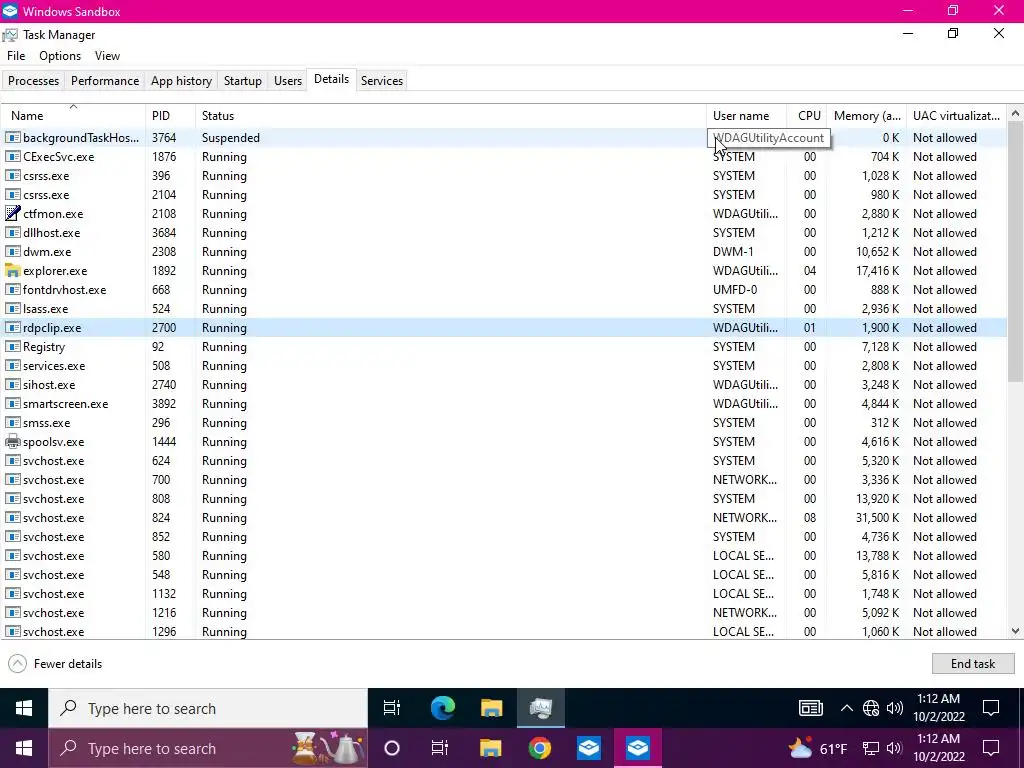Image resolution: width=1024 pixels, height=768 pixels.
Task: Open the View menu
Action: pos(107,56)
